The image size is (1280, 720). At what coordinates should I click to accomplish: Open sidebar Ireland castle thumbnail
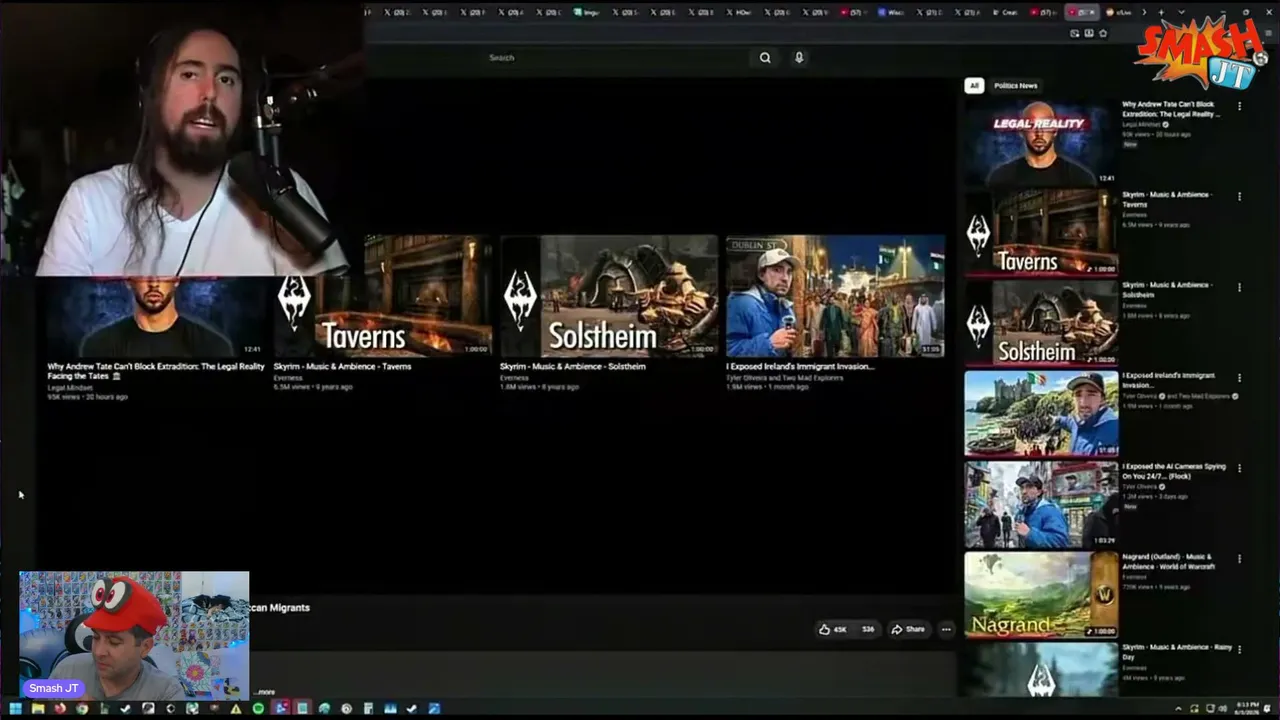pyautogui.click(x=1041, y=414)
